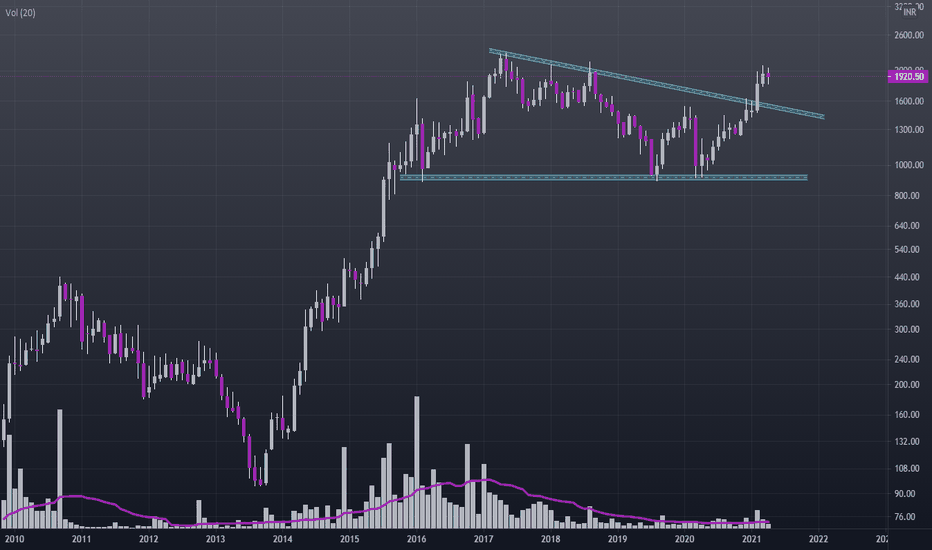Image resolution: width=932 pixels, height=550 pixels.
Task: Click the 1000.00 price axis label
Action: pos(909,165)
